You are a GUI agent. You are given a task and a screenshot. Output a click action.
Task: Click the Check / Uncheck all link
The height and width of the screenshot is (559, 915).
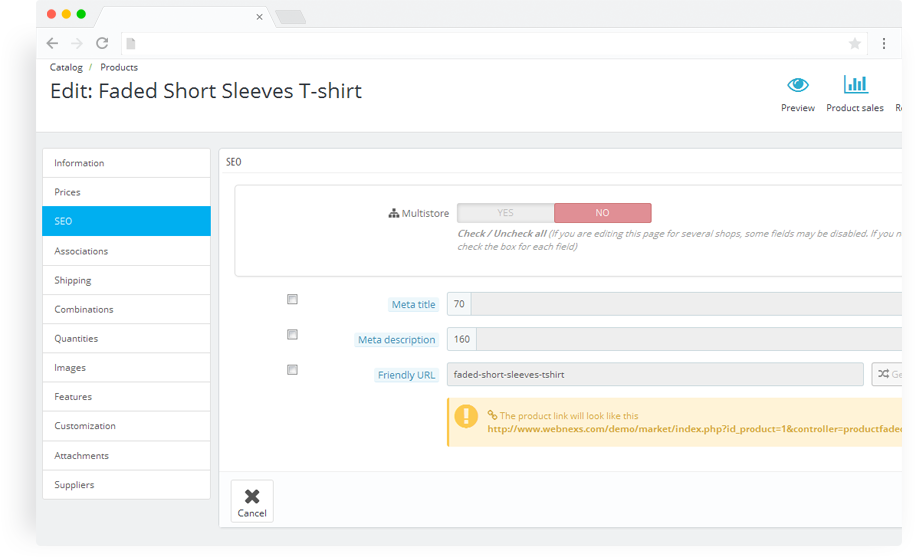[x=502, y=233]
